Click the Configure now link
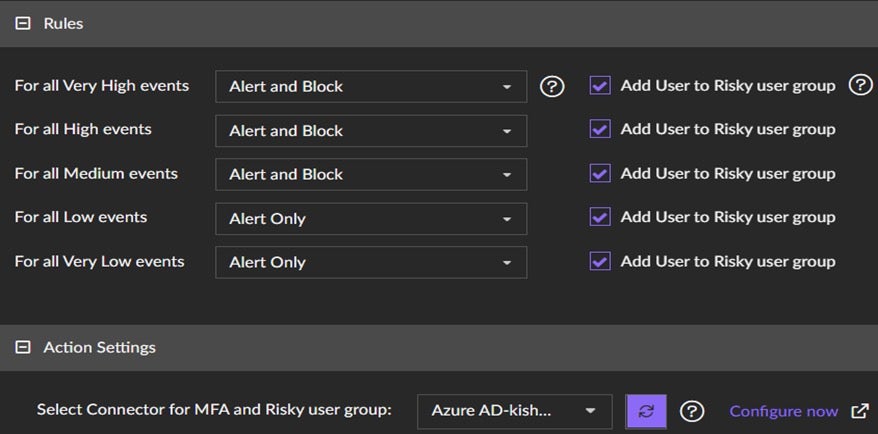This screenshot has width=878, height=434. pos(783,411)
